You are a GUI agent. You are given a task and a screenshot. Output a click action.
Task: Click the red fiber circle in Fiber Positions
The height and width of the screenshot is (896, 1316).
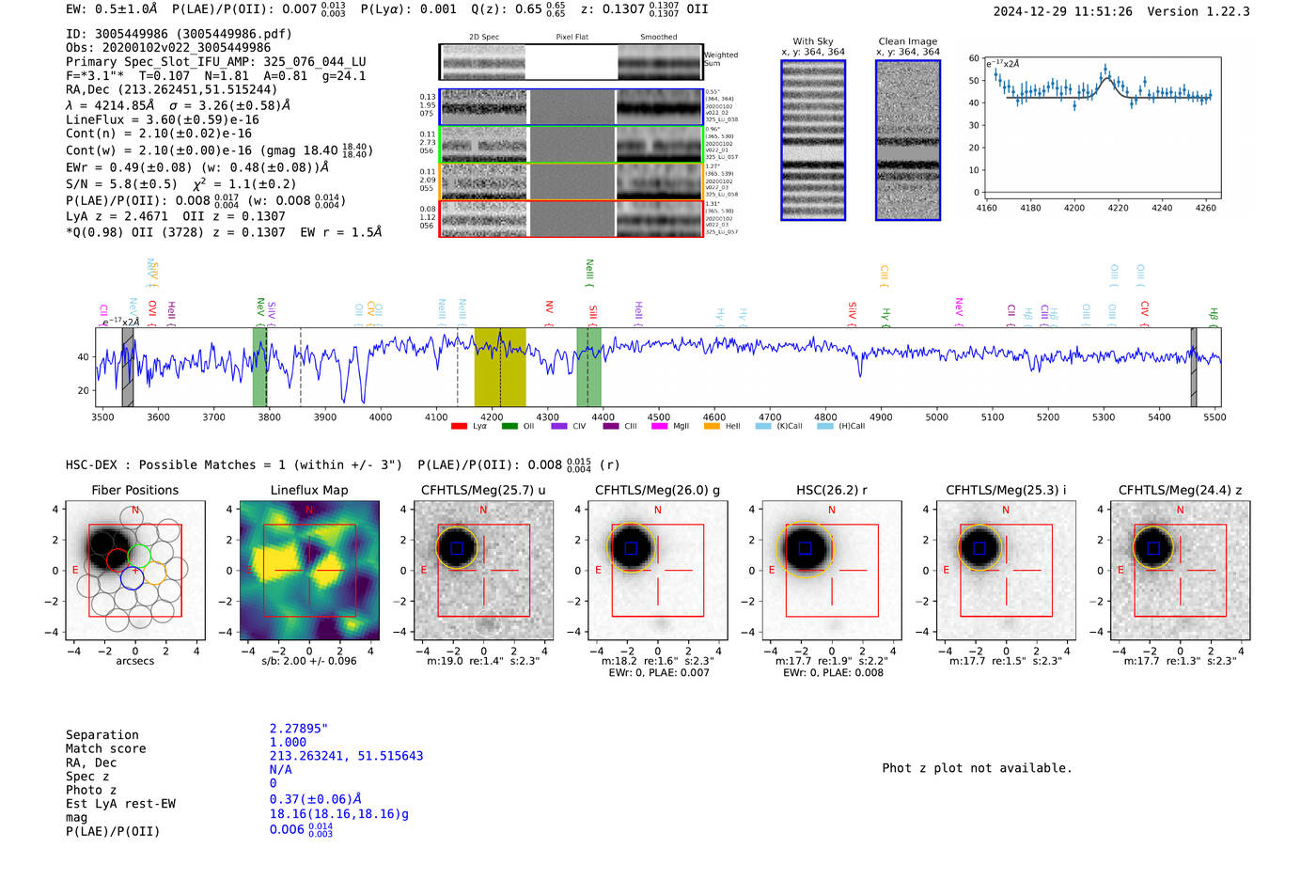point(117,560)
